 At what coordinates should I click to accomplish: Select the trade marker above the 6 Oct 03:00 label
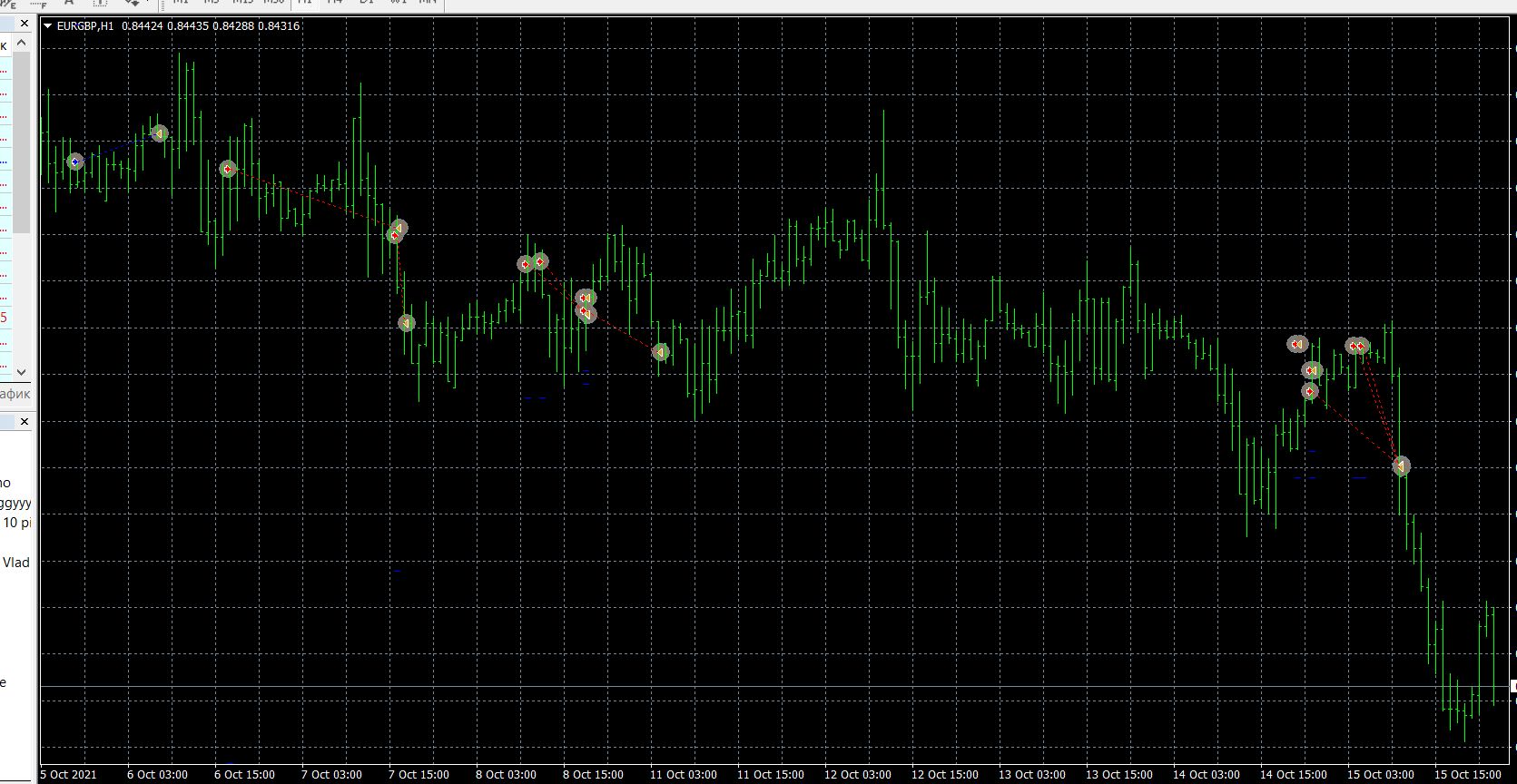pyautogui.click(x=159, y=133)
